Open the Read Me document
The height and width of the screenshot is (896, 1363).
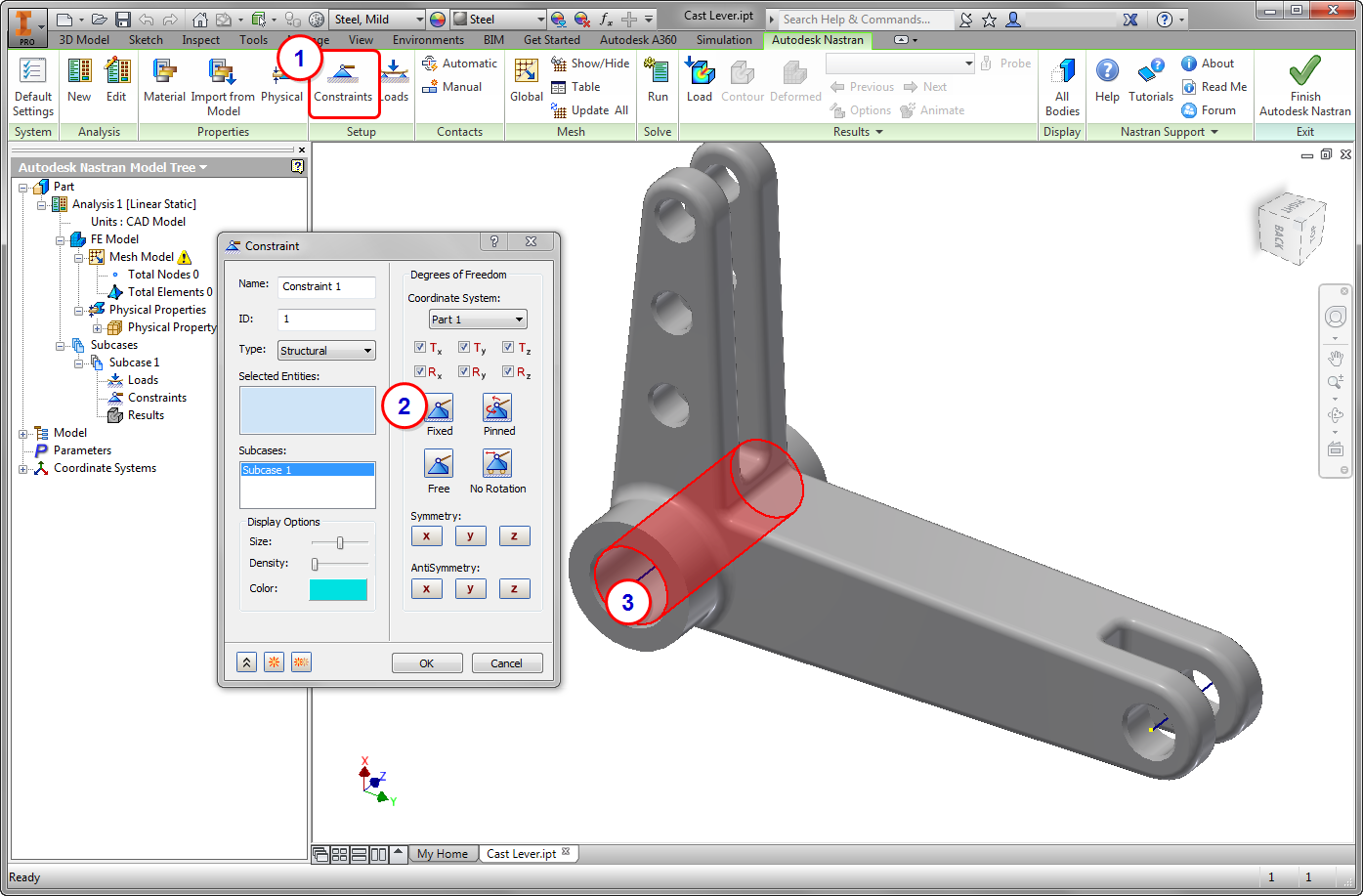[x=1214, y=87]
